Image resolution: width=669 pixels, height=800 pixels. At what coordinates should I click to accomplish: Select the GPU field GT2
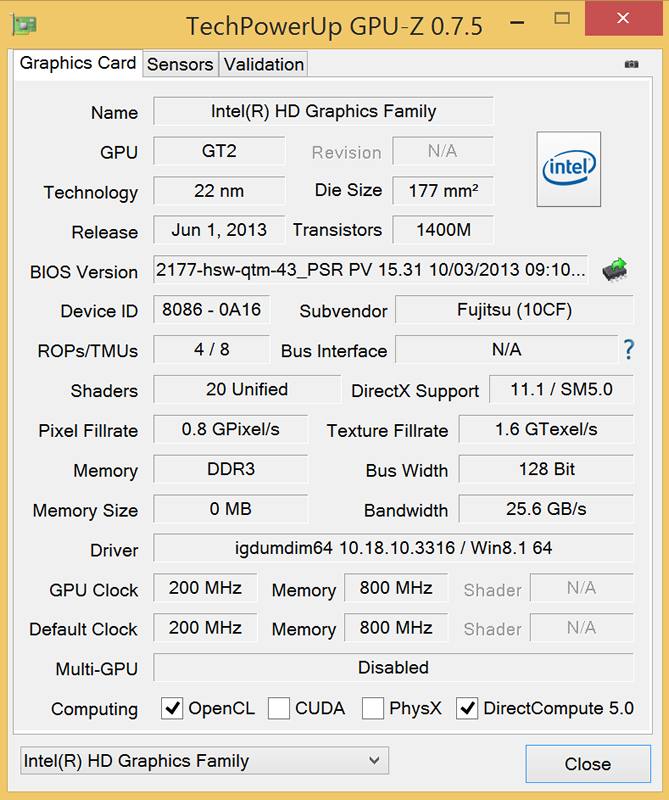pyautogui.click(x=219, y=151)
